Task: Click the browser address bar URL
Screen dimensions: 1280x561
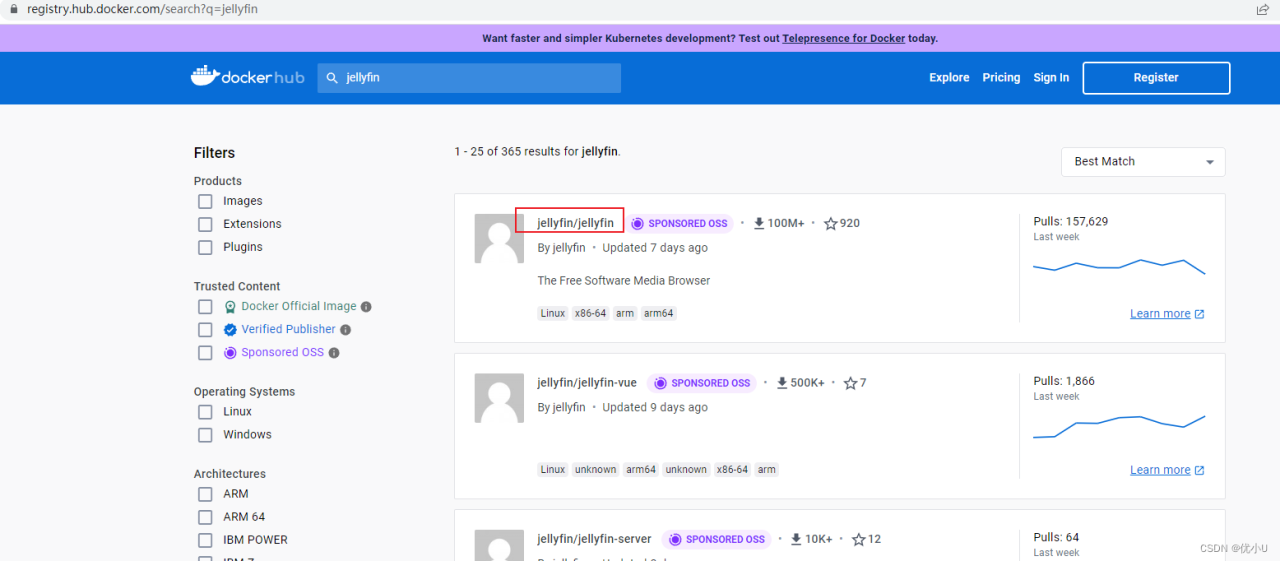Action: (140, 9)
